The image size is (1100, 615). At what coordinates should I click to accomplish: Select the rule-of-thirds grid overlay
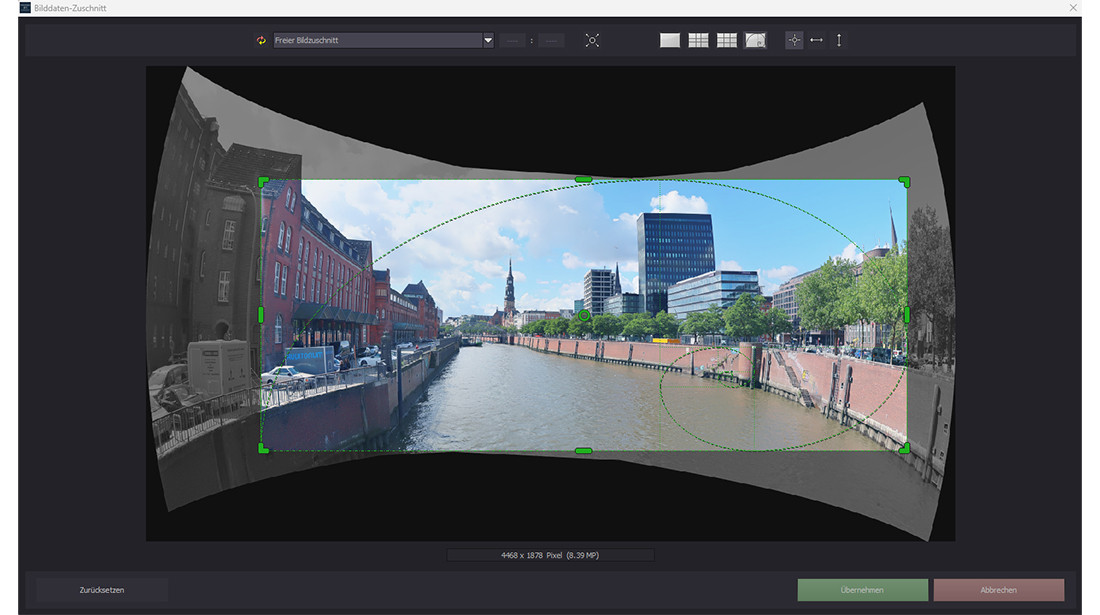click(698, 41)
